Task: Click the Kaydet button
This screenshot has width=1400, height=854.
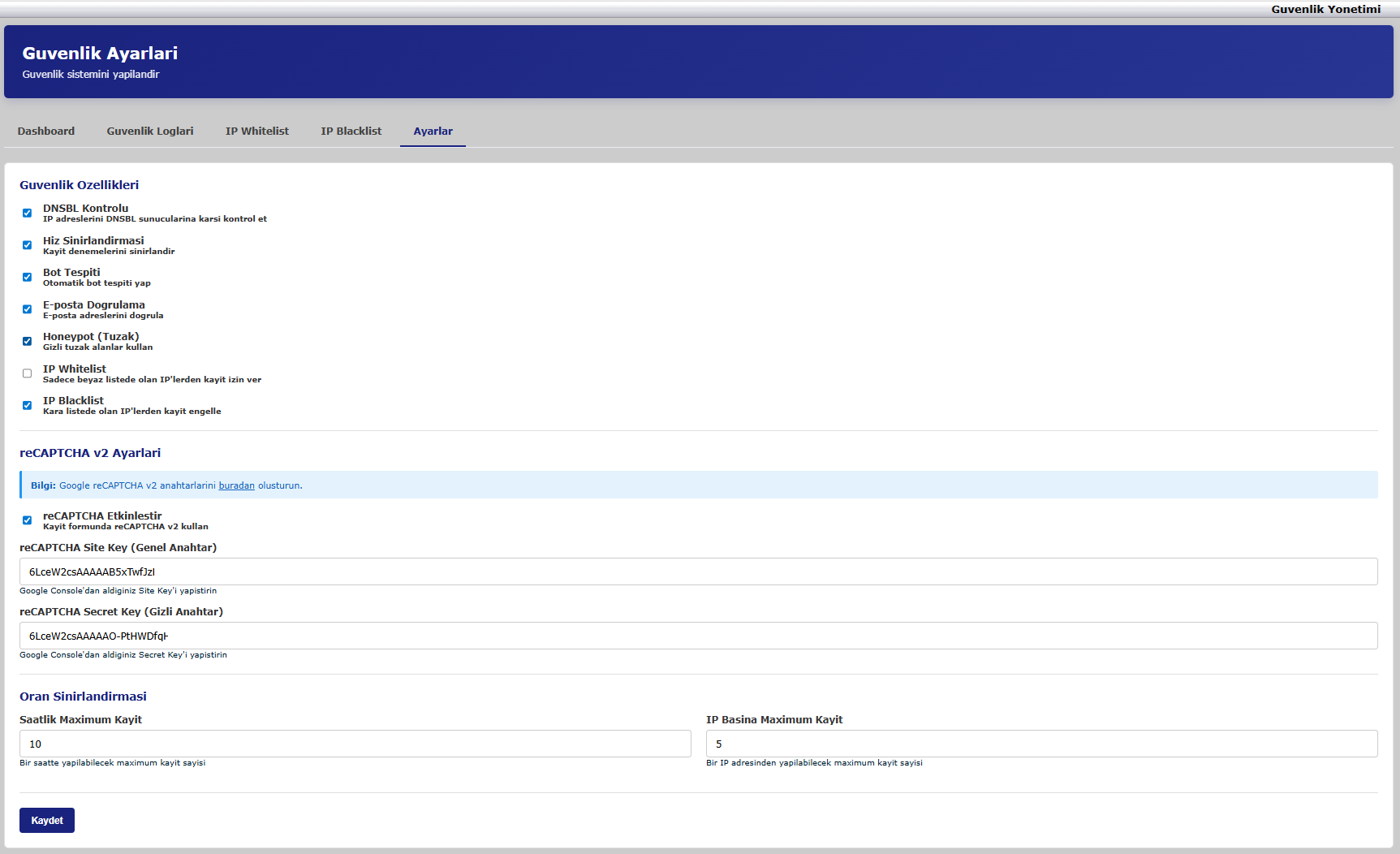Action: pos(47,821)
